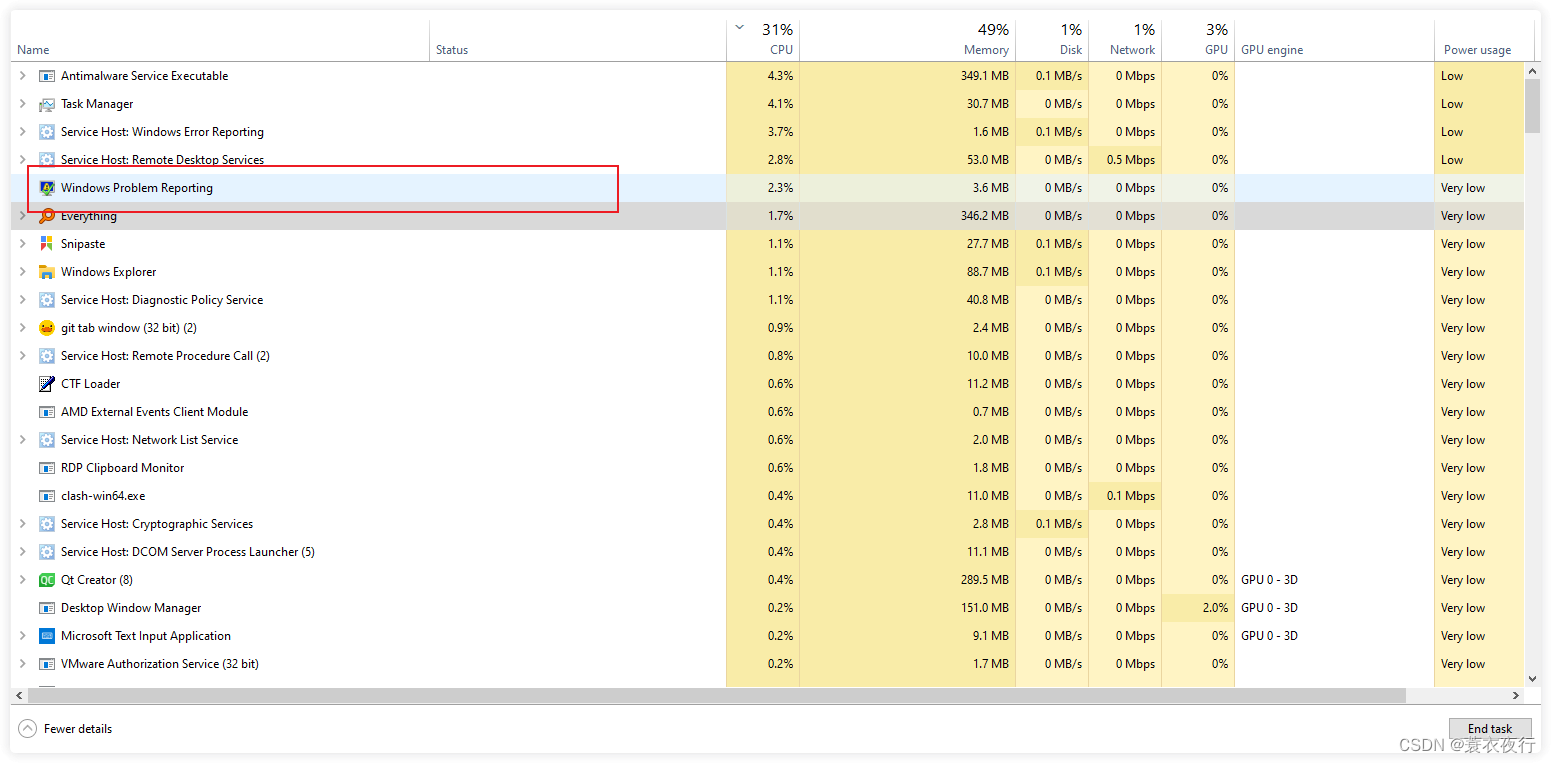The width and height of the screenshot is (1551, 763).
Task: Click the Network List Service gear icon
Action: (x=46, y=440)
